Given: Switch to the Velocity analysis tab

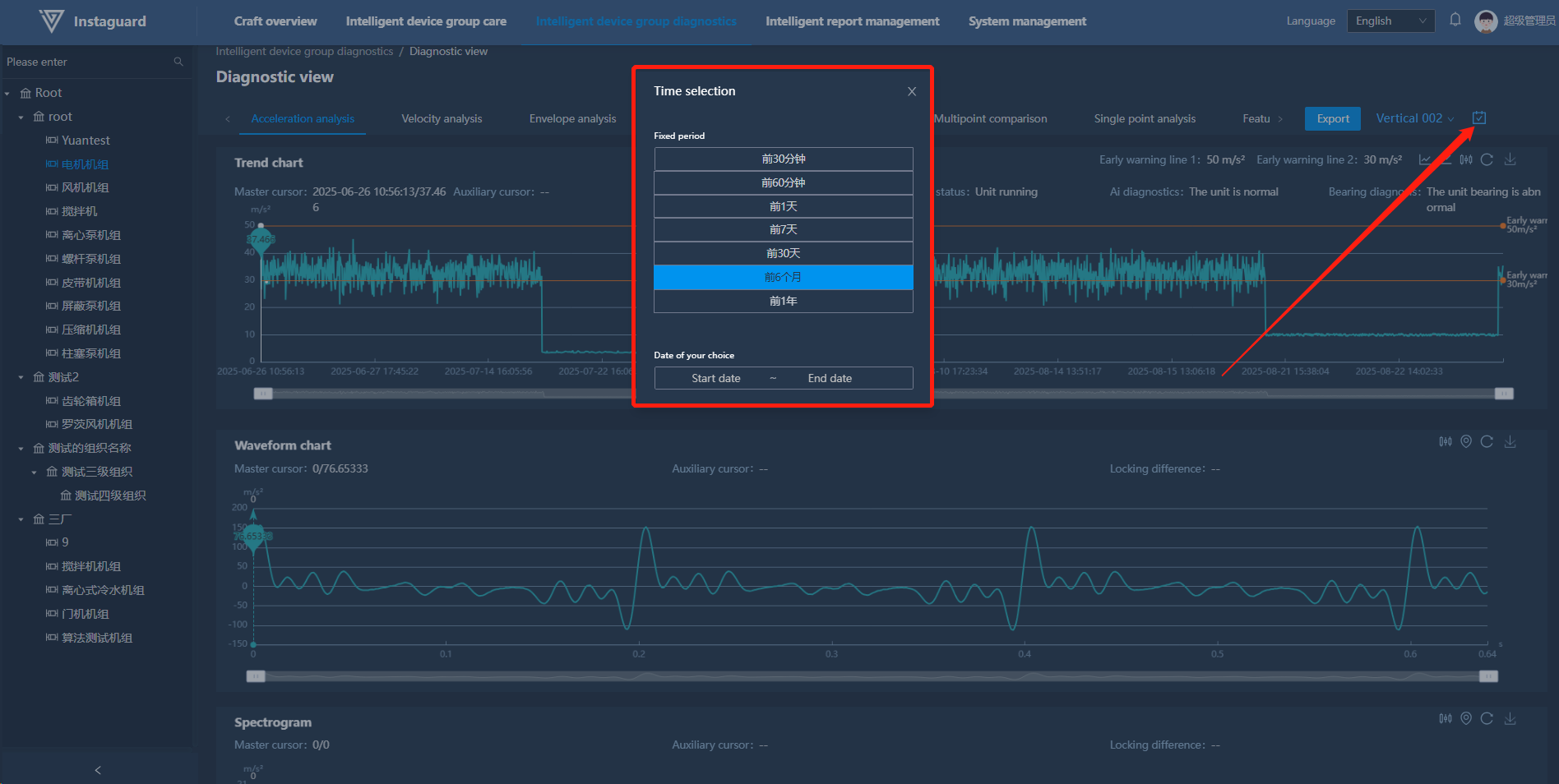Looking at the screenshot, I should pos(442,119).
